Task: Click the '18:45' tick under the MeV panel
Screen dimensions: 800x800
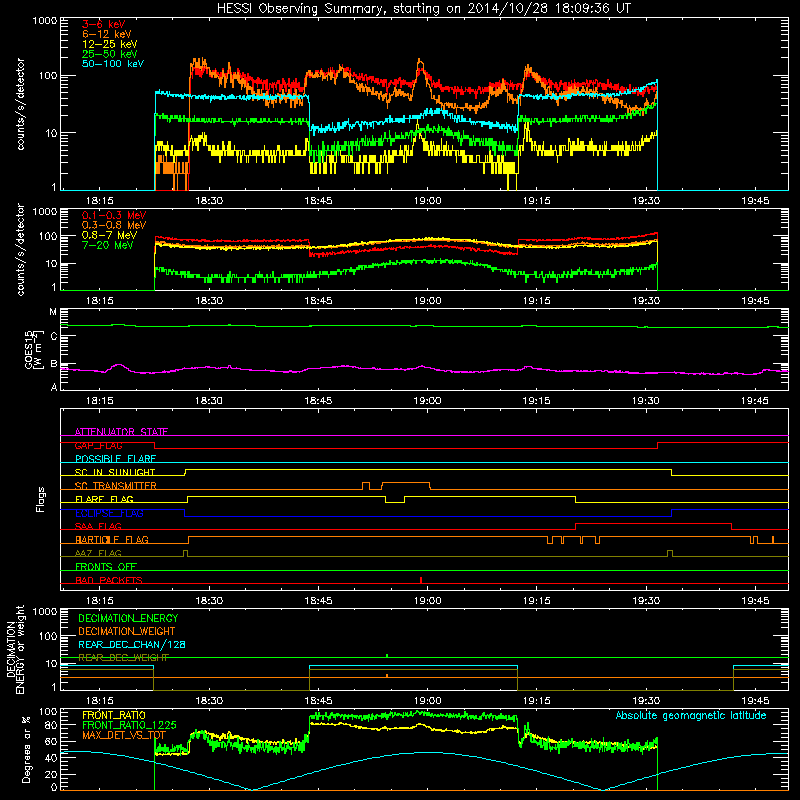Action: point(318,301)
